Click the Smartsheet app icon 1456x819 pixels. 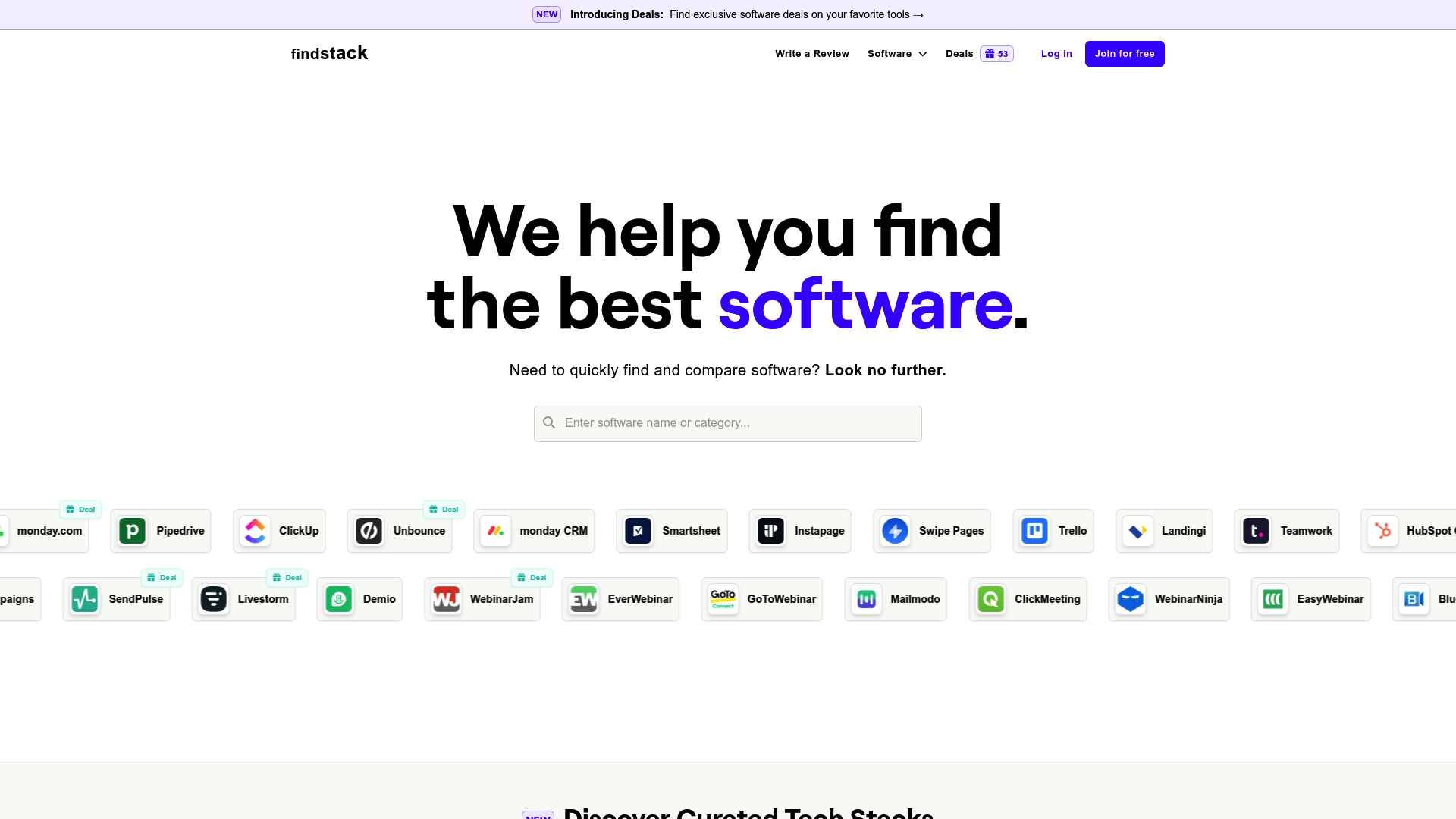(x=637, y=530)
